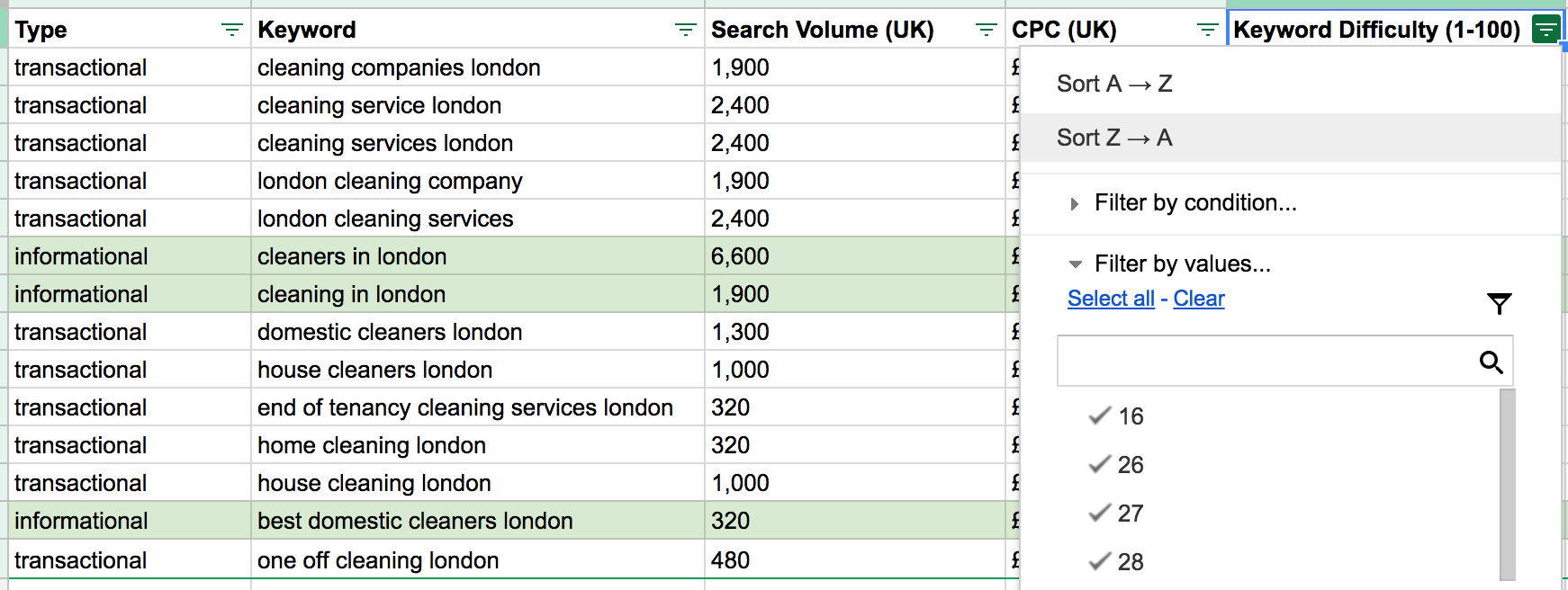Screen dimensions: 1568x590
Task: Choose Sort A → Z option
Action: 1114,84
